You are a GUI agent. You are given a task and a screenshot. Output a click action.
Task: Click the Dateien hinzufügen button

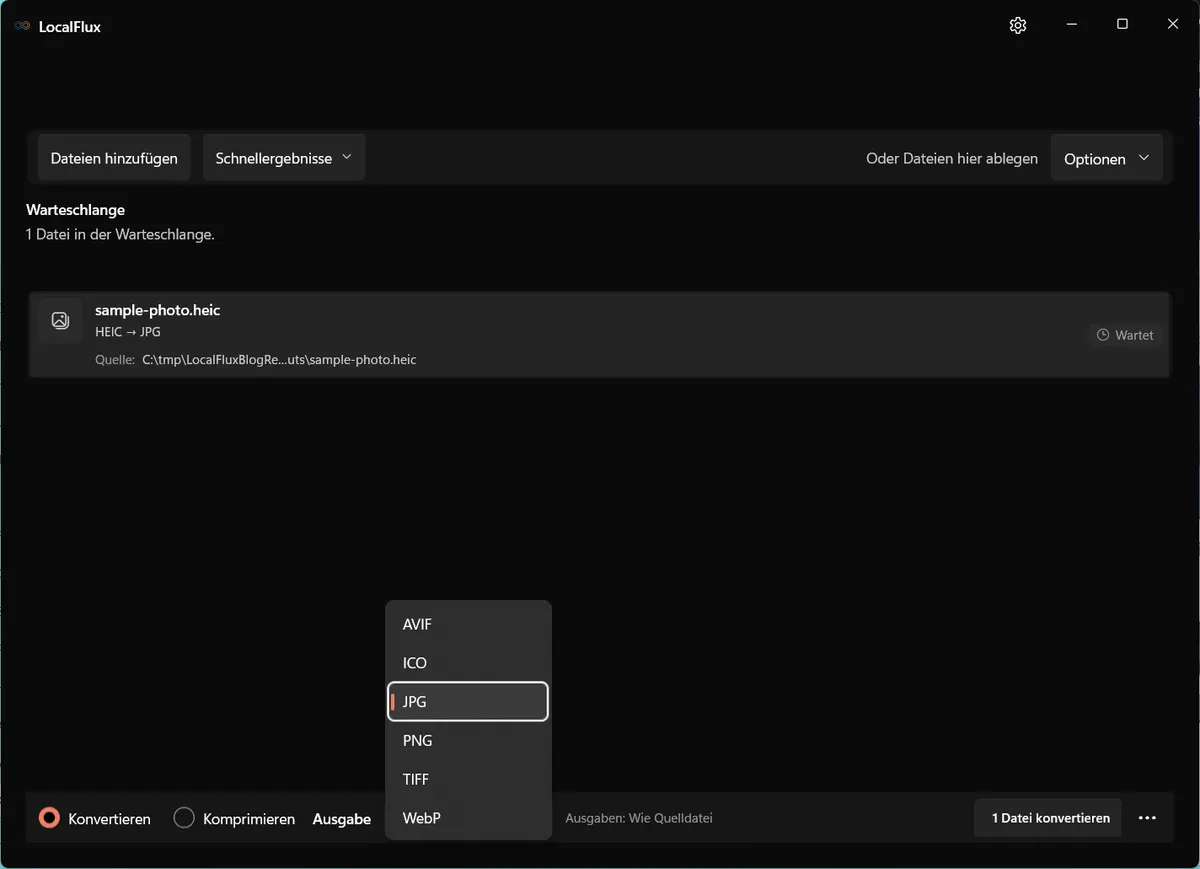(x=114, y=158)
